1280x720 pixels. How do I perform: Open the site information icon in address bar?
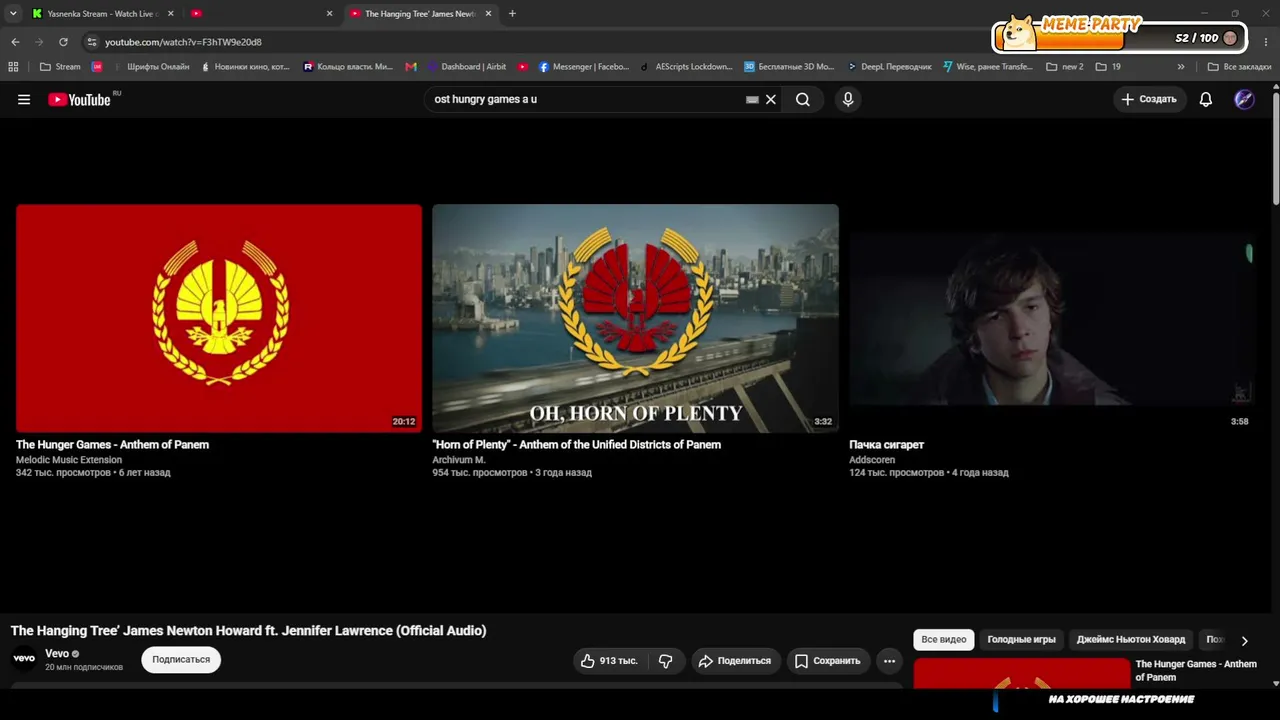(92, 42)
